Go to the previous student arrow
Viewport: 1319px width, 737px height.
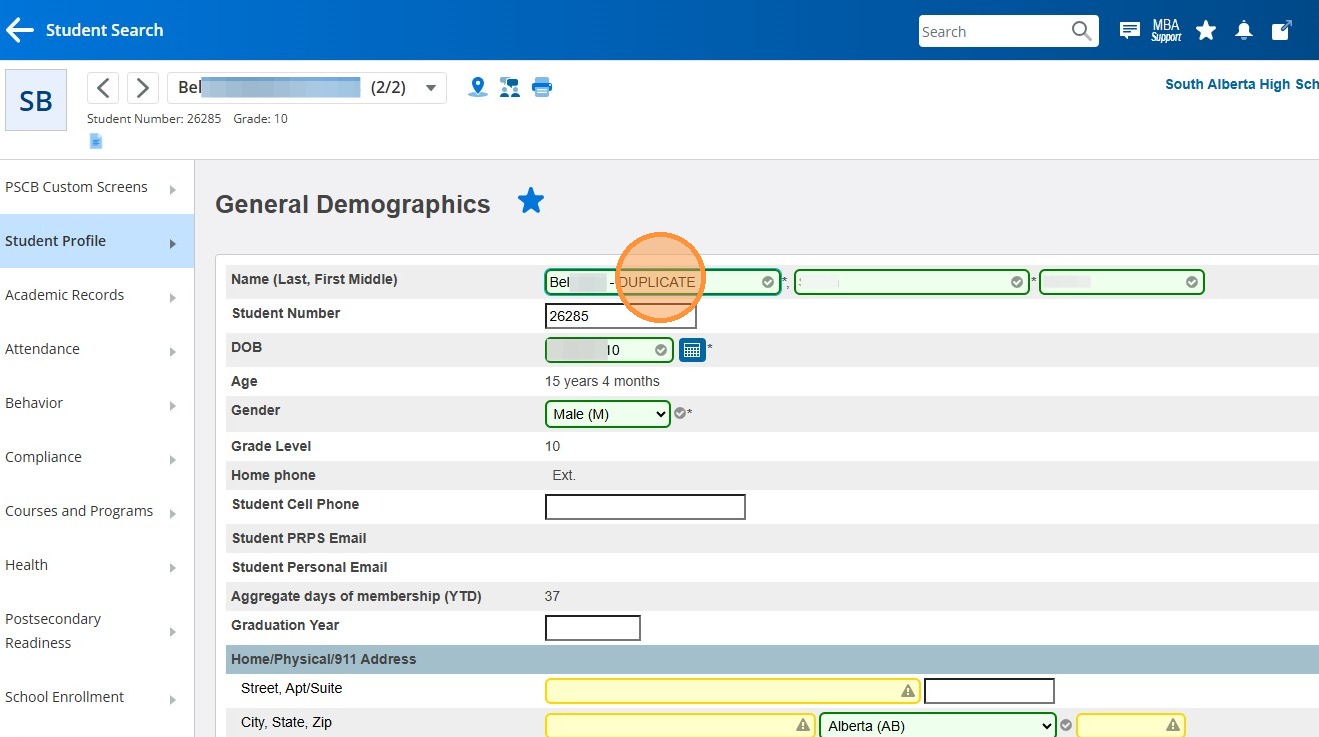pyautogui.click(x=104, y=88)
